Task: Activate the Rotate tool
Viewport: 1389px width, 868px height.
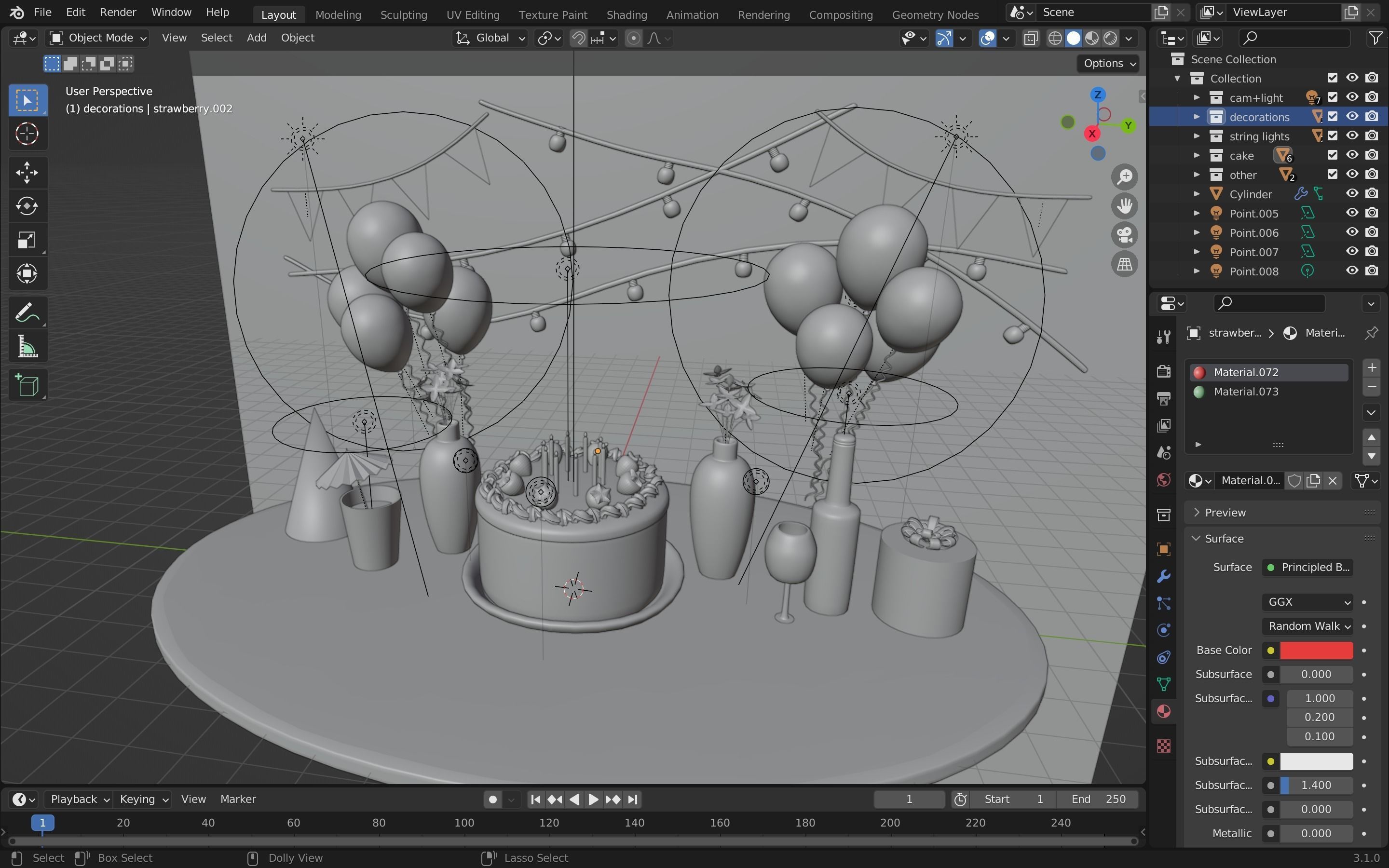Action: pyautogui.click(x=27, y=206)
